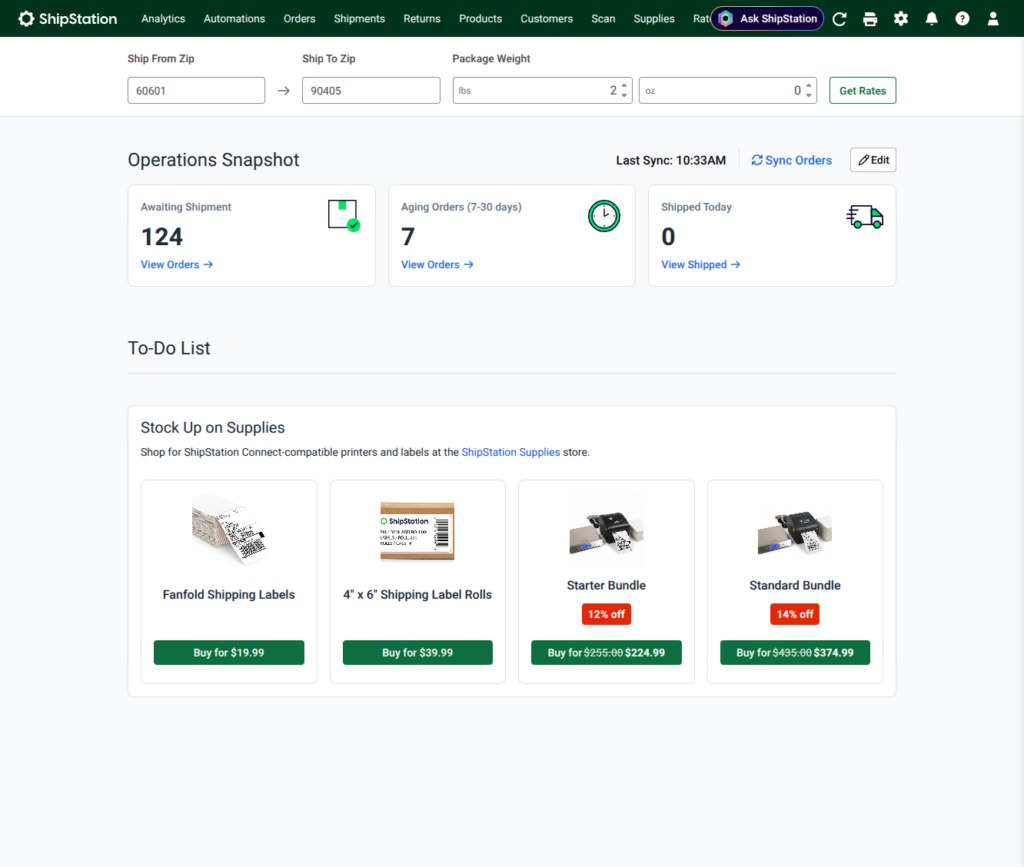Screen dimensions: 1024x867
Task: Click Sync Orders
Action: tap(792, 161)
